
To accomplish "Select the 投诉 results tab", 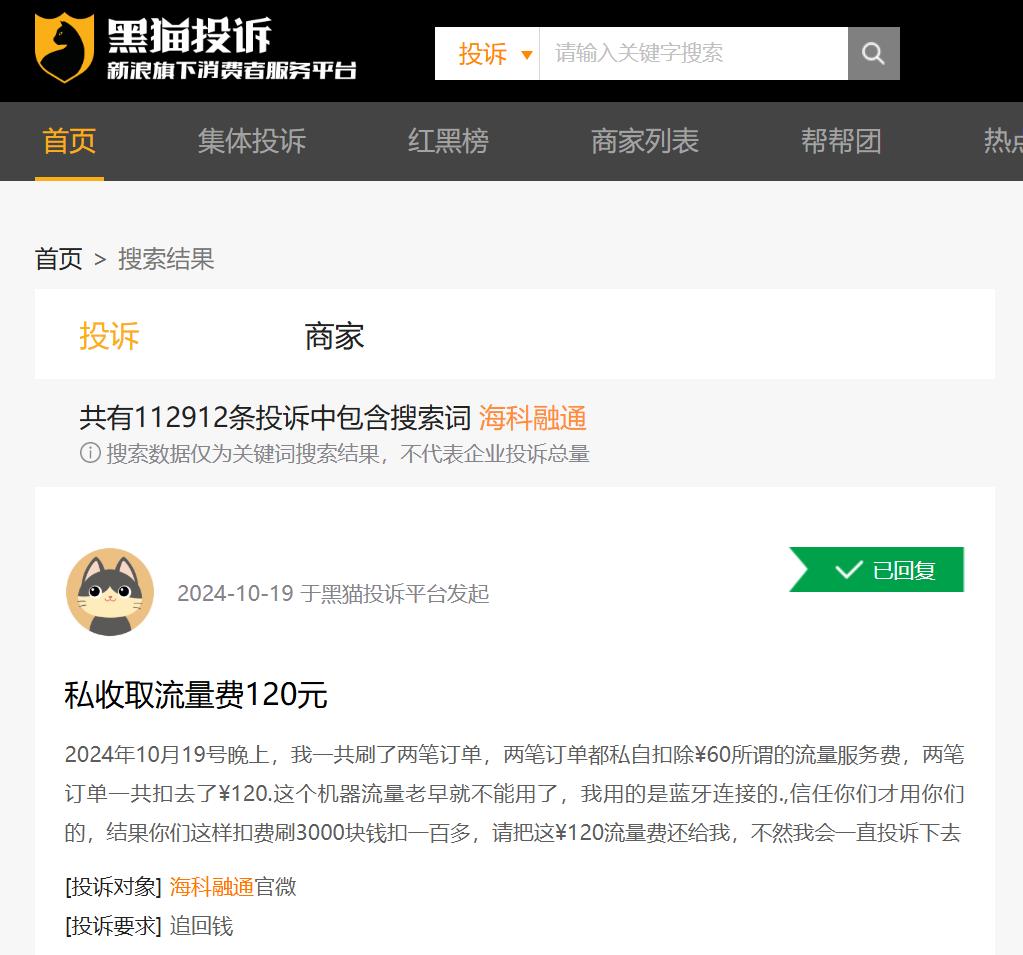I will 109,337.
